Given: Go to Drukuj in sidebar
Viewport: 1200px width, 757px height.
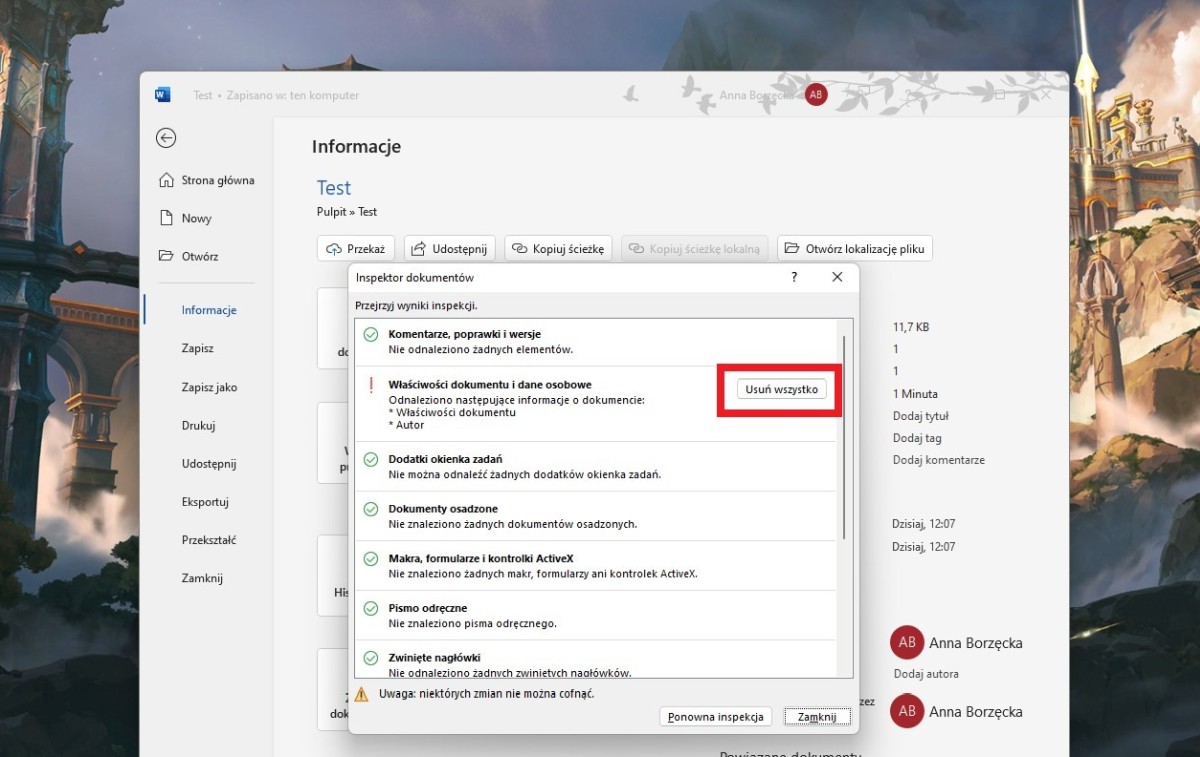Looking at the screenshot, I should [x=198, y=426].
